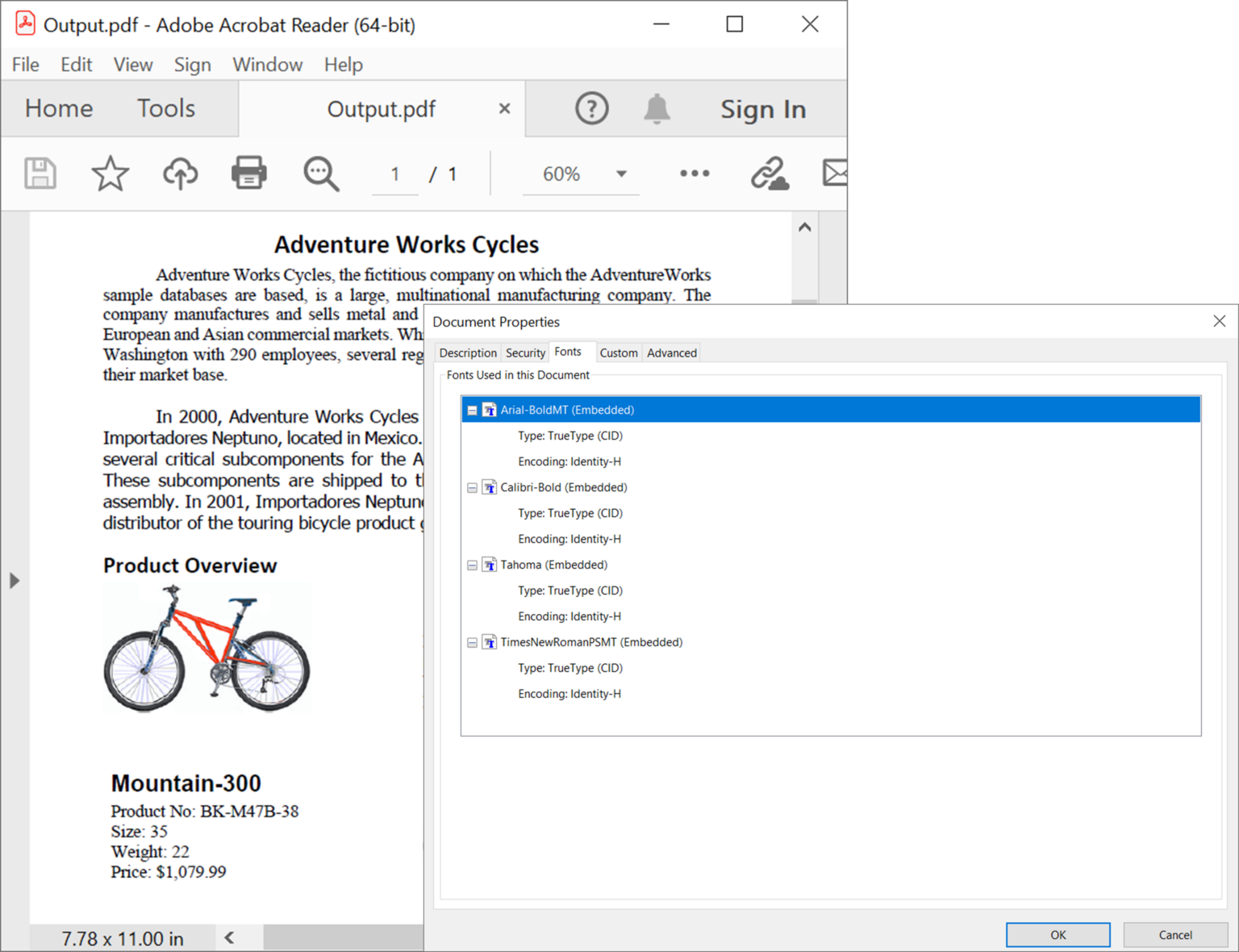Open the View menu

[x=132, y=65]
